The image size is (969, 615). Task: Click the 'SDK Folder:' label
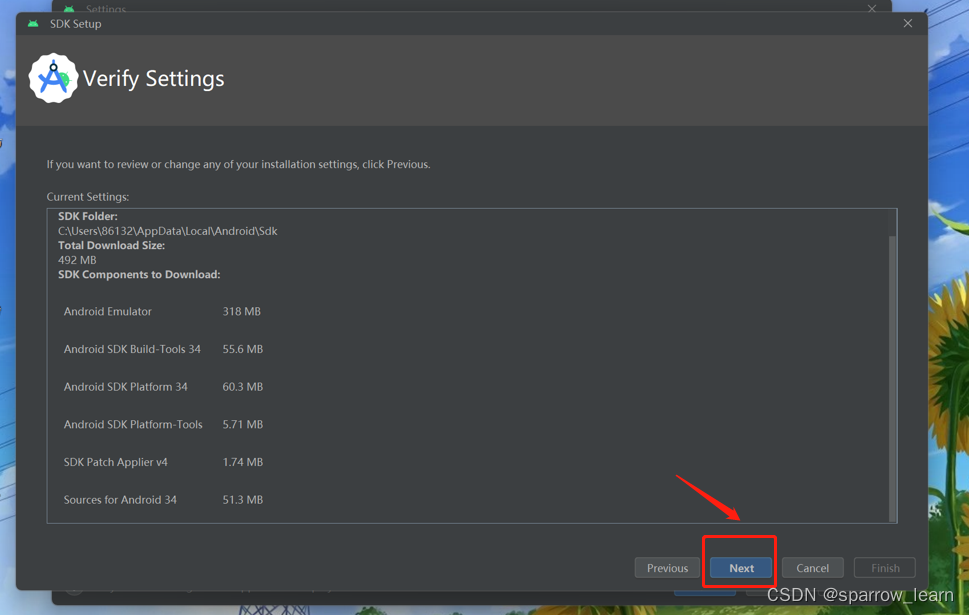[x=88, y=216]
